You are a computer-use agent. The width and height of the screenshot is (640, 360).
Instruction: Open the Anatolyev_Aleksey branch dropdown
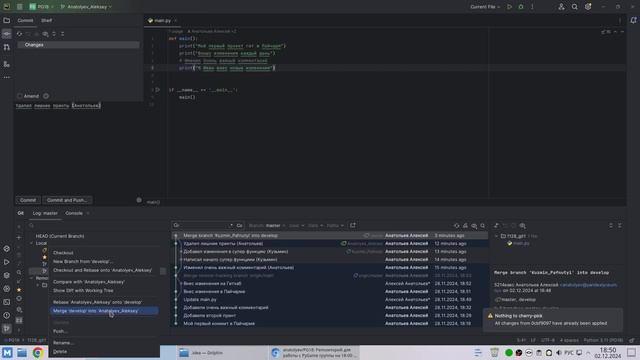[86, 7]
